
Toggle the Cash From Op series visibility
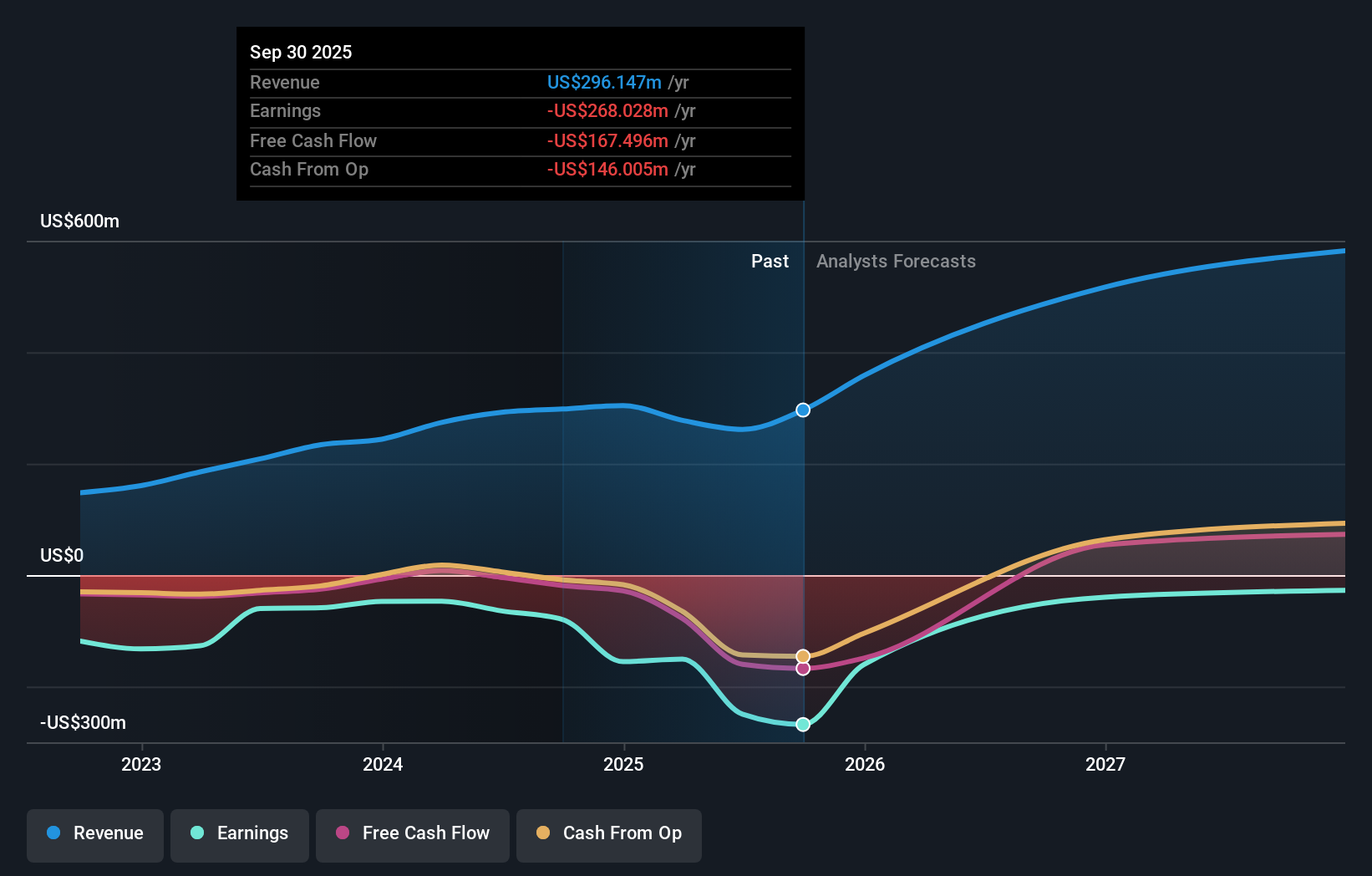(608, 833)
